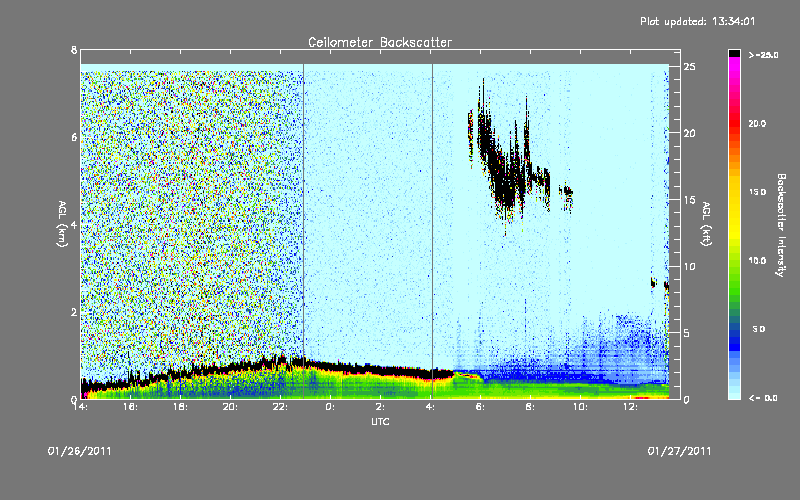The height and width of the screenshot is (500, 800).
Task: Click the 10.0 colorbar label
Action: (x=757, y=260)
